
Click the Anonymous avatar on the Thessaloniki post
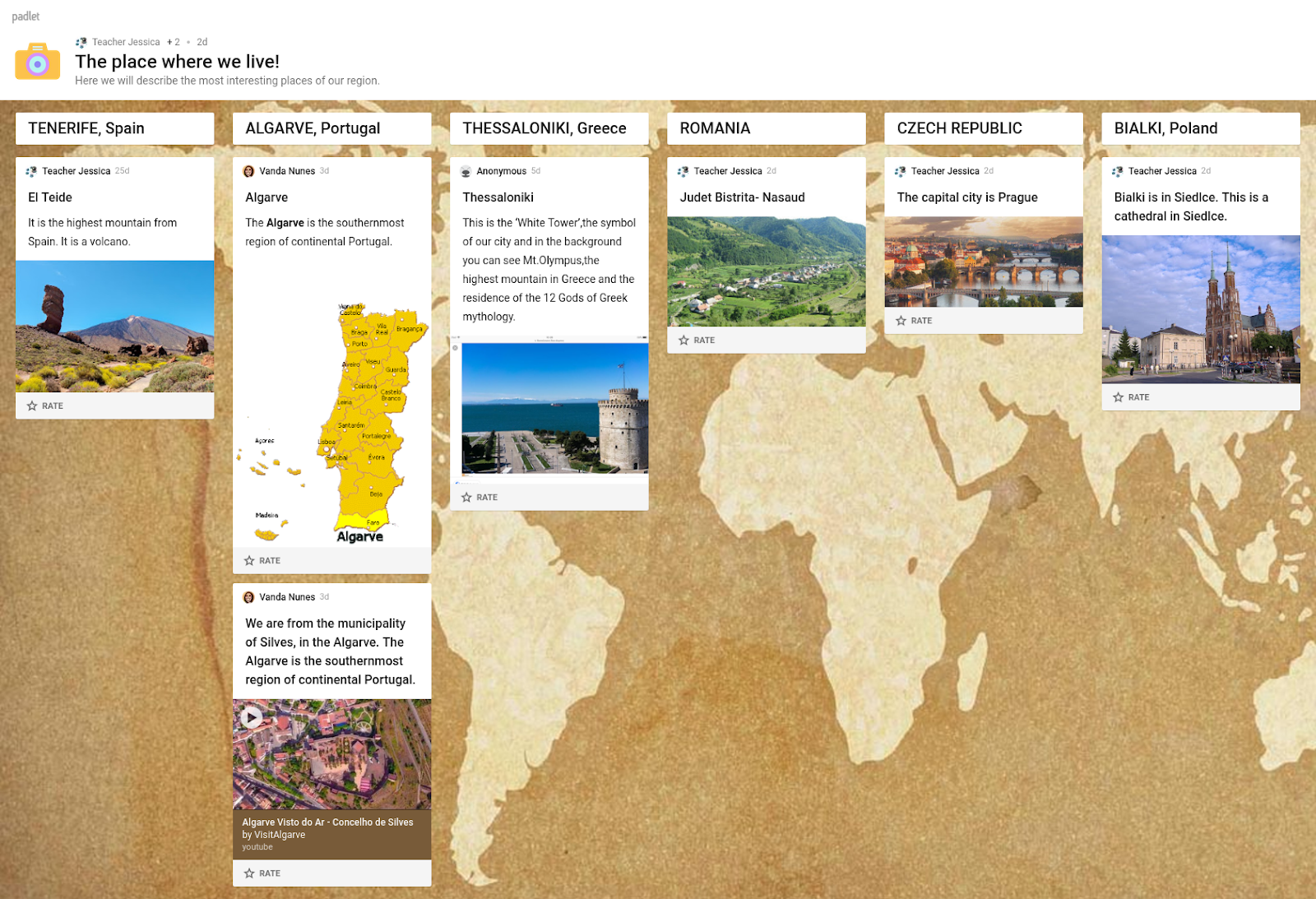pos(466,171)
